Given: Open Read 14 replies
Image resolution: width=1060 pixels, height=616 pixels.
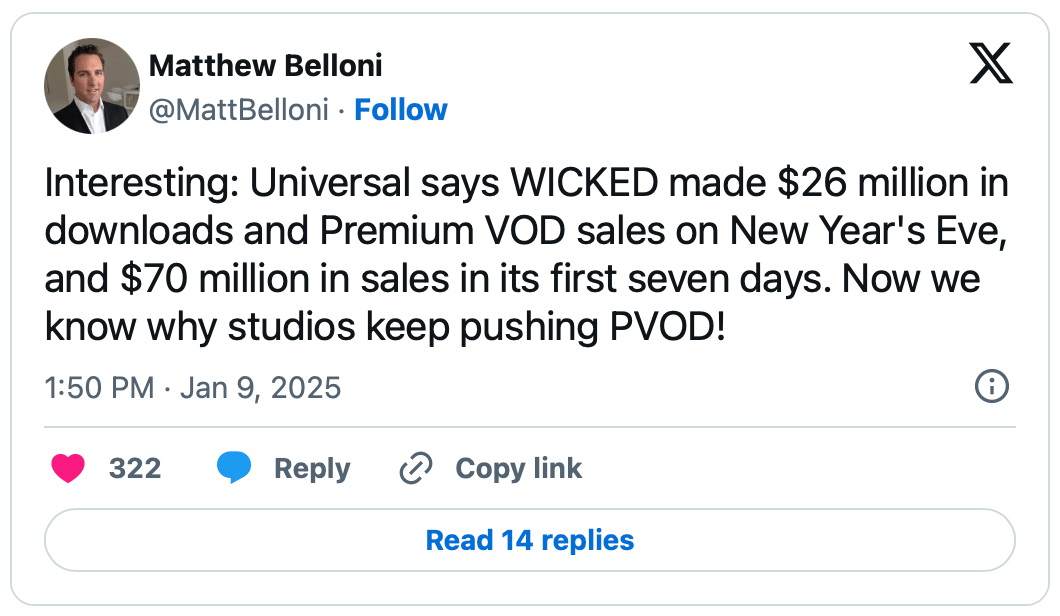Looking at the screenshot, I should point(530,541).
